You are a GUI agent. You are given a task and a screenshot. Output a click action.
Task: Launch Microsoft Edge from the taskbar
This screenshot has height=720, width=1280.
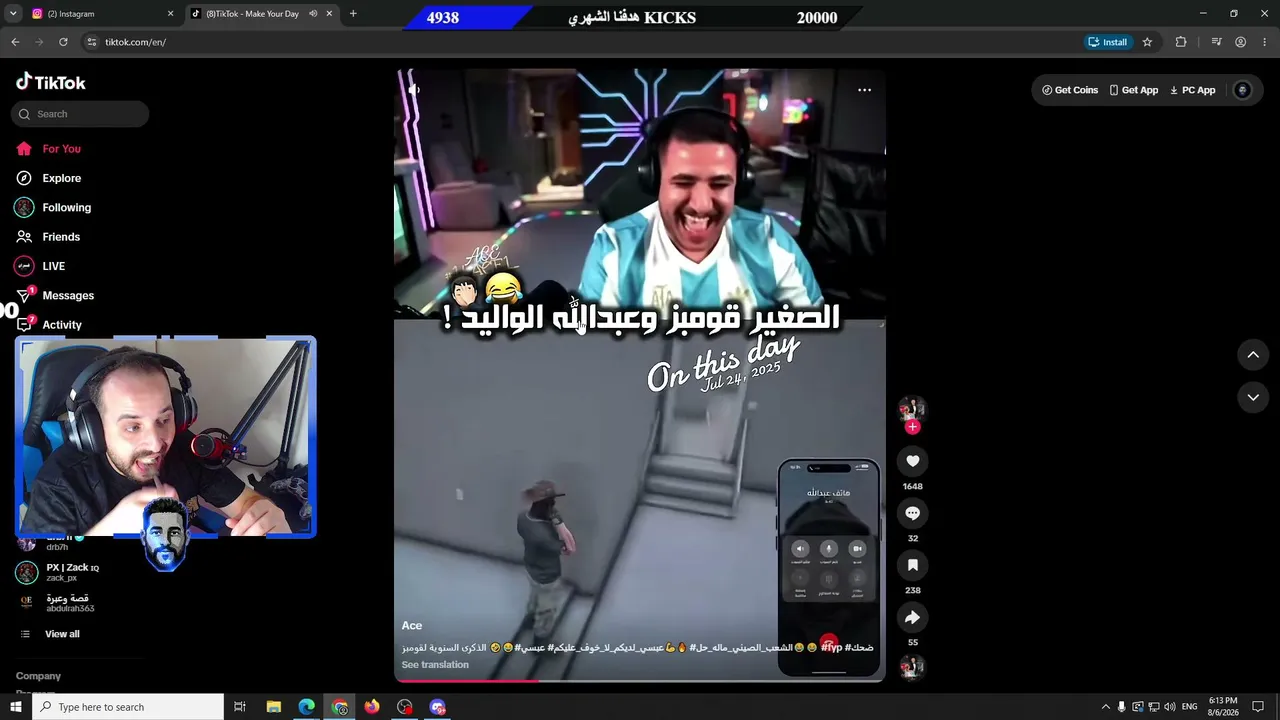pyautogui.click(x=307, y=707)
